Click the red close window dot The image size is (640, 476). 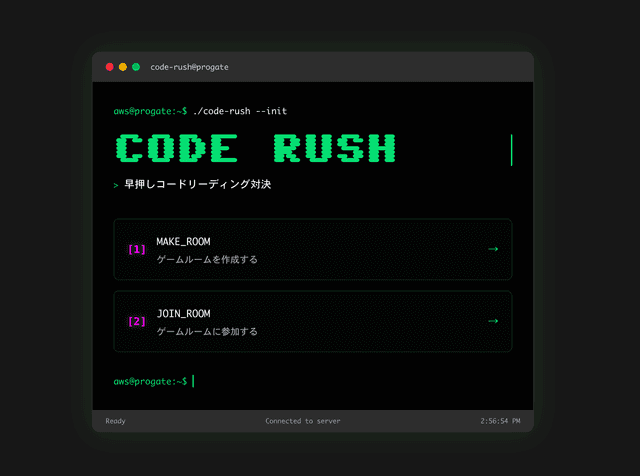point(109,67)
